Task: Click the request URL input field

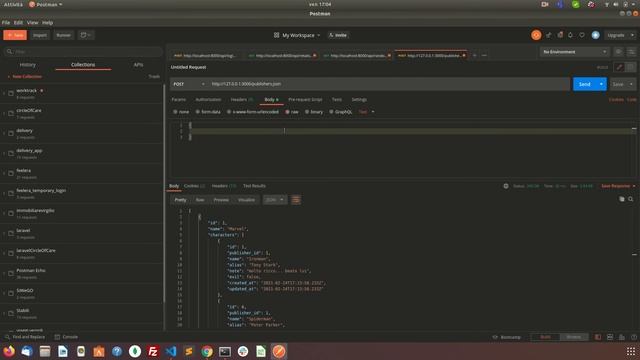Action: click(389, 84)
